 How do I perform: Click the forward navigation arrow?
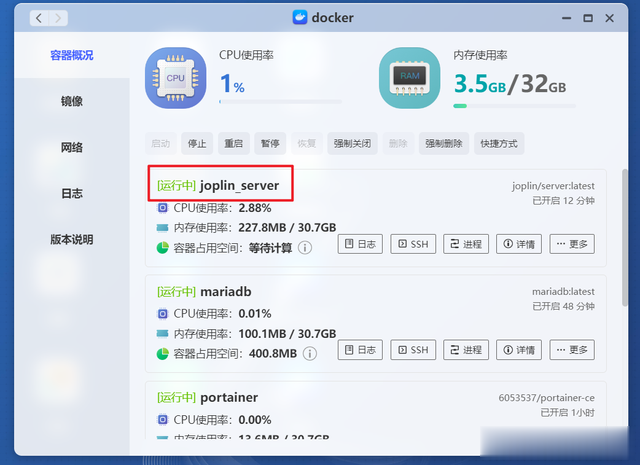58,18
